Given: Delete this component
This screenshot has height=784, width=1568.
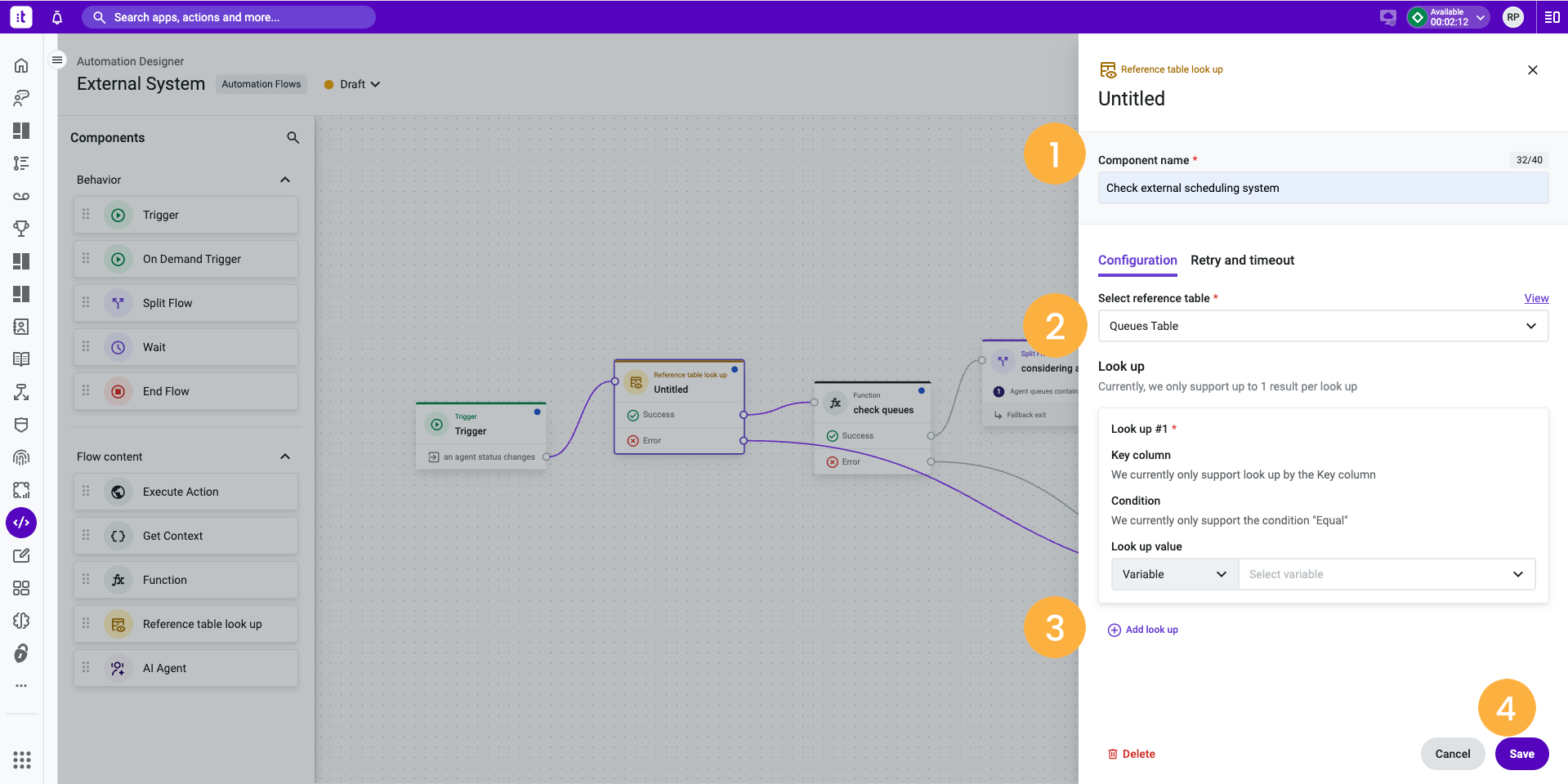Looking at the screenshot, I should coord(1132,754).
